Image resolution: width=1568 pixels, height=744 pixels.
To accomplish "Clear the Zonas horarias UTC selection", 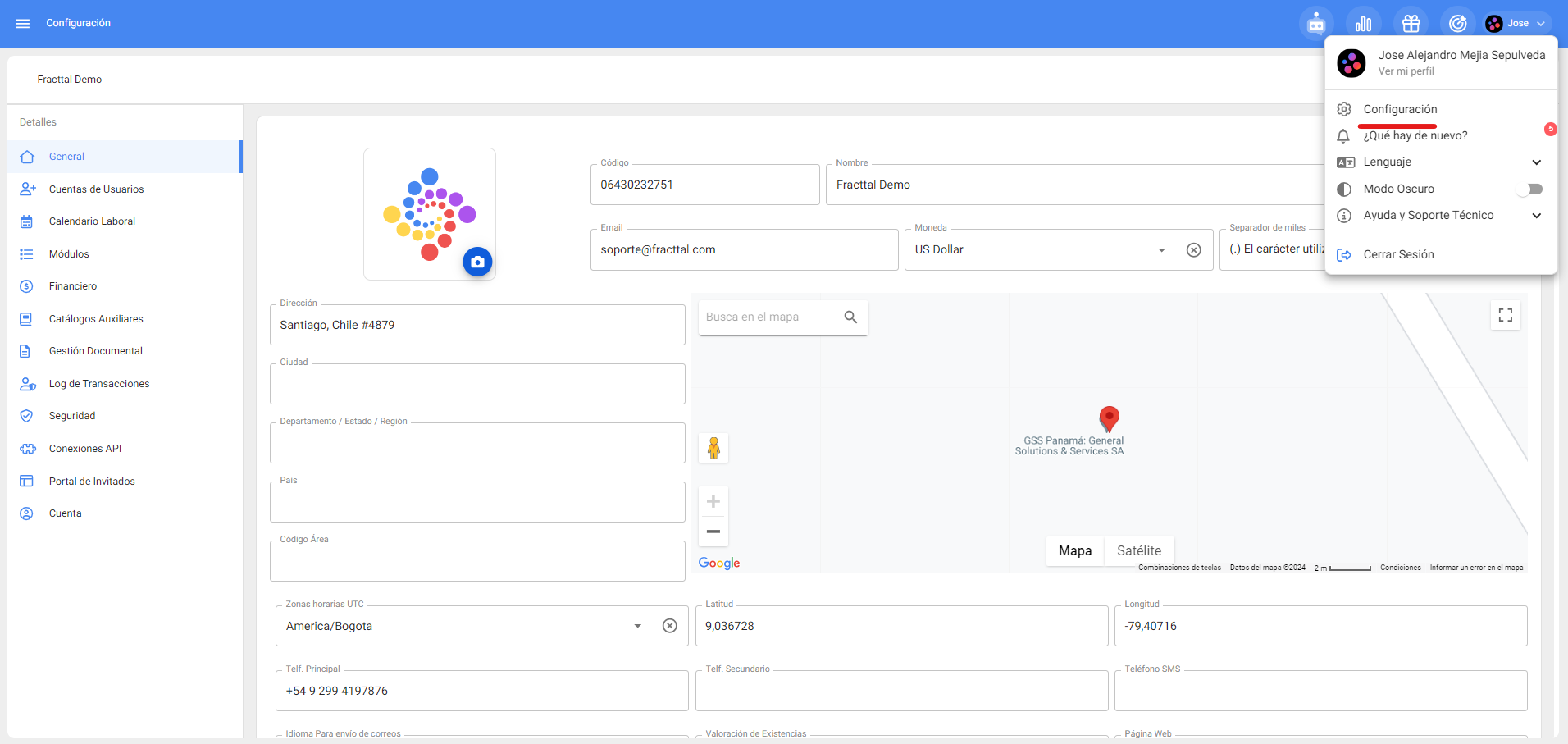I will click(x=669, y=627).
